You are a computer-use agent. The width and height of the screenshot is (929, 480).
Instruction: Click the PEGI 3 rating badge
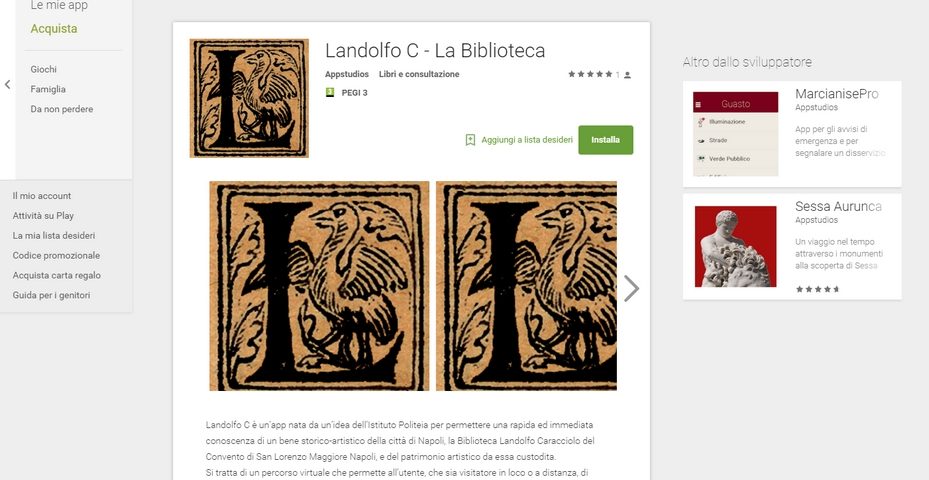330,92
